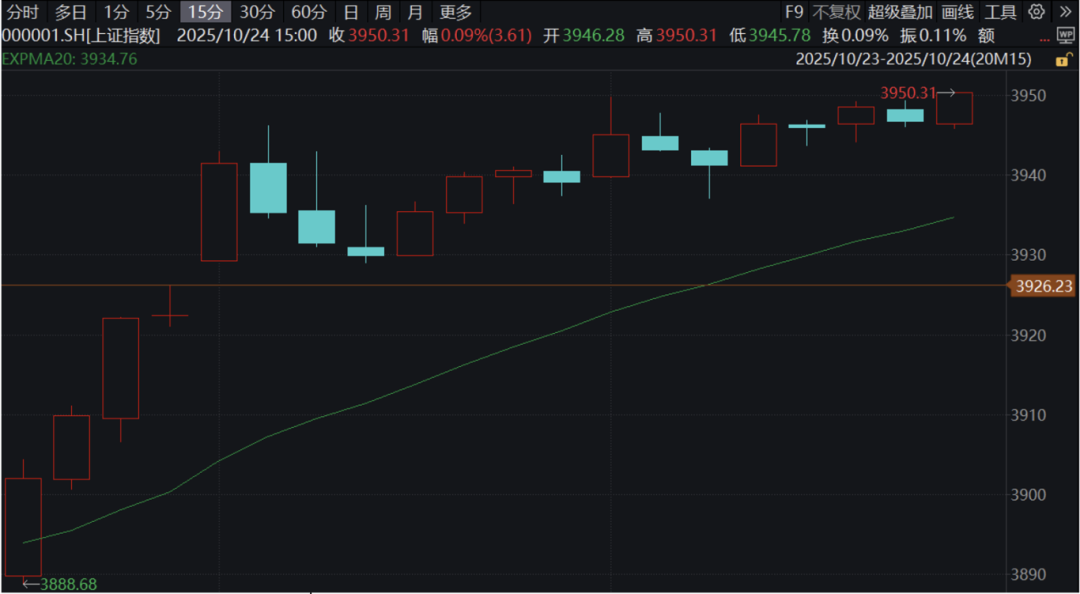Select the 多日 multi-day tab
Viewport: 1080px width, 594px height.
point(71,12)
